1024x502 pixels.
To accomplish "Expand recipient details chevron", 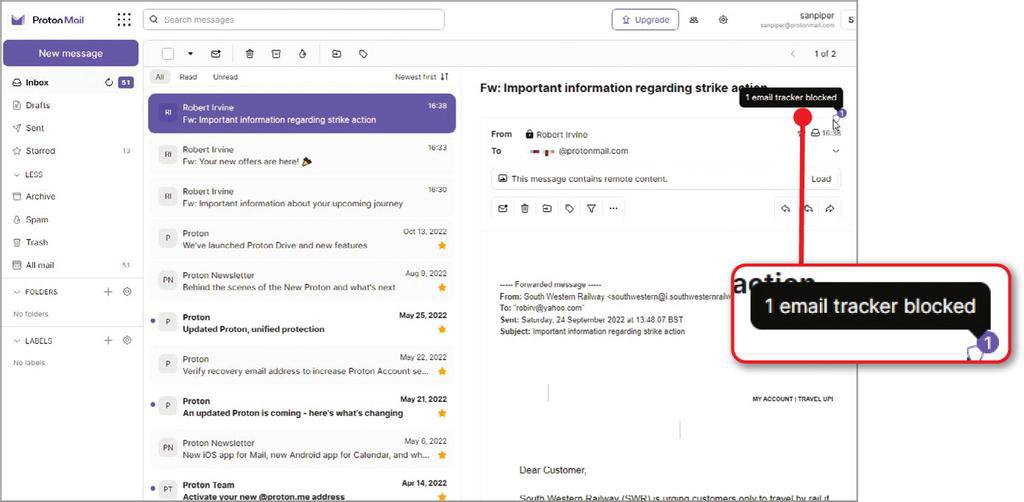I will point(836,151).
